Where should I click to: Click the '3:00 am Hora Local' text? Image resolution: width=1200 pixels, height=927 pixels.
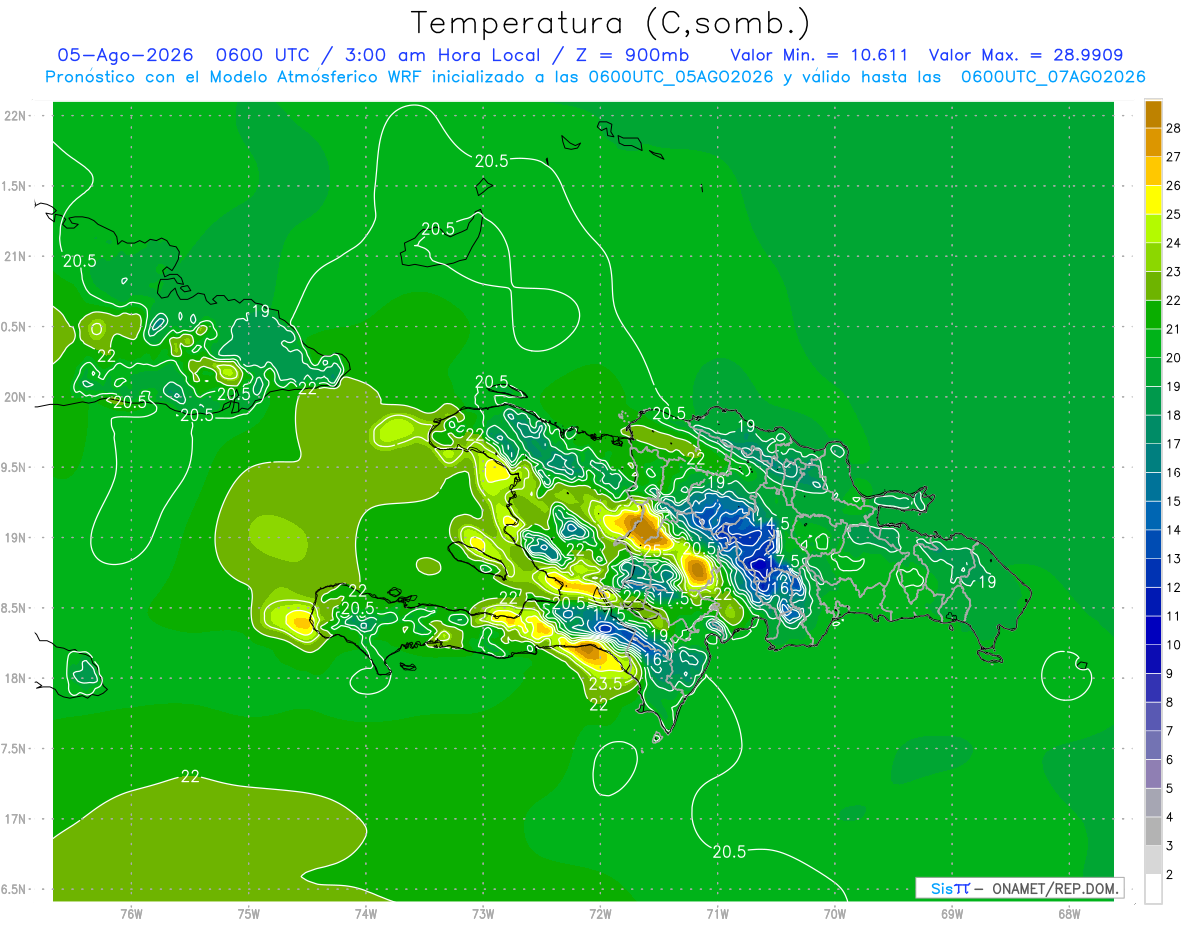click(443, 55)
